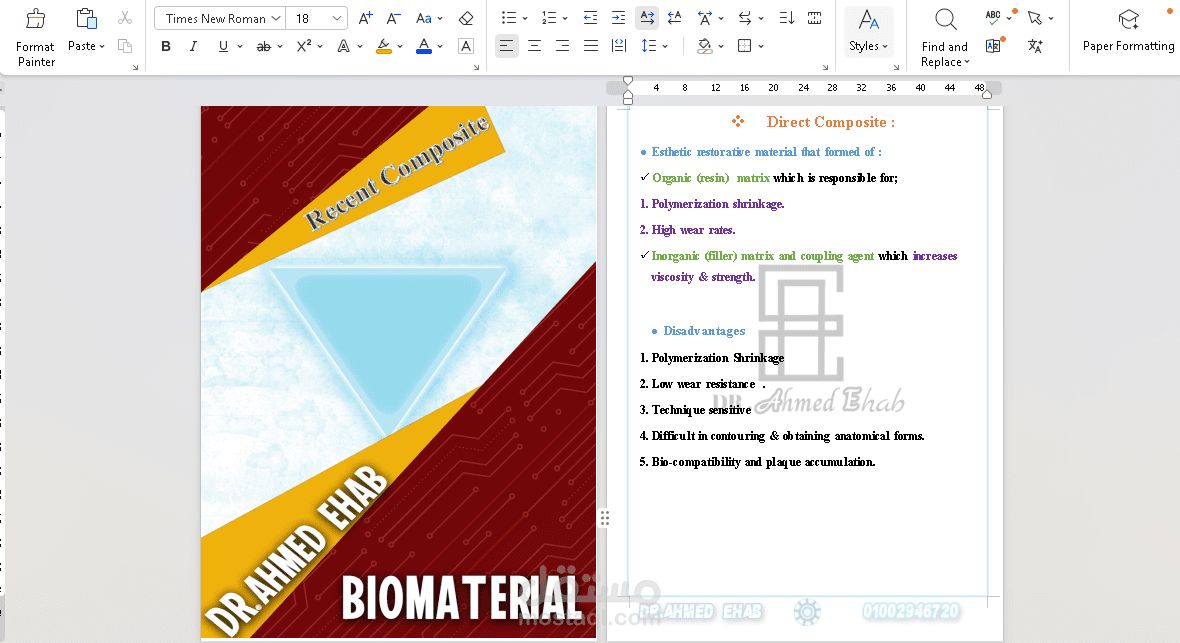Expand the numbering style arrow
Screen dimensions: 1180x643
point(565,18)
